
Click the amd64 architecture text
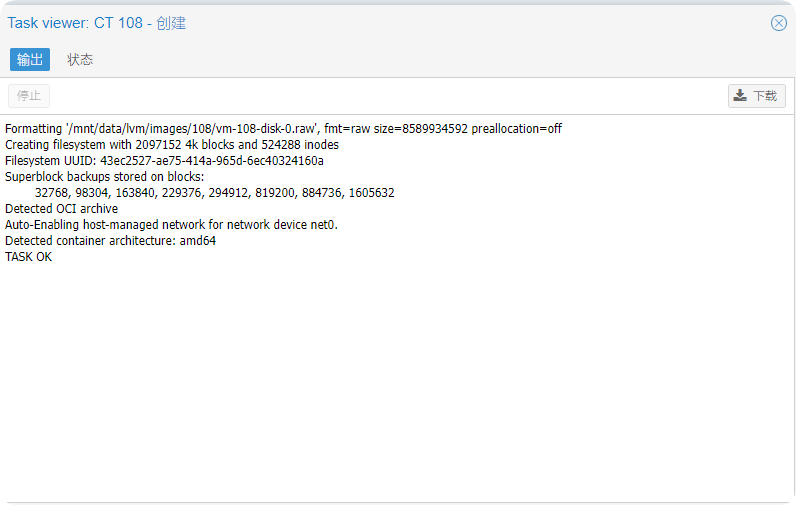point(198,241)
